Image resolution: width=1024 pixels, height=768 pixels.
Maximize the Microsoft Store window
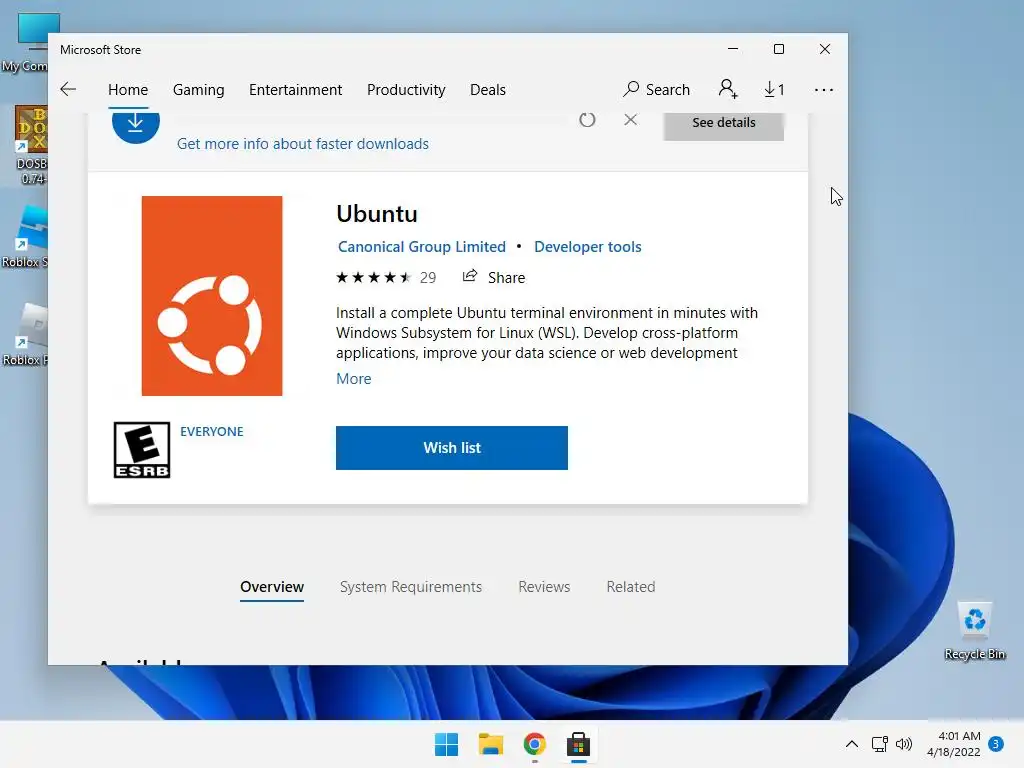[778, 49]
